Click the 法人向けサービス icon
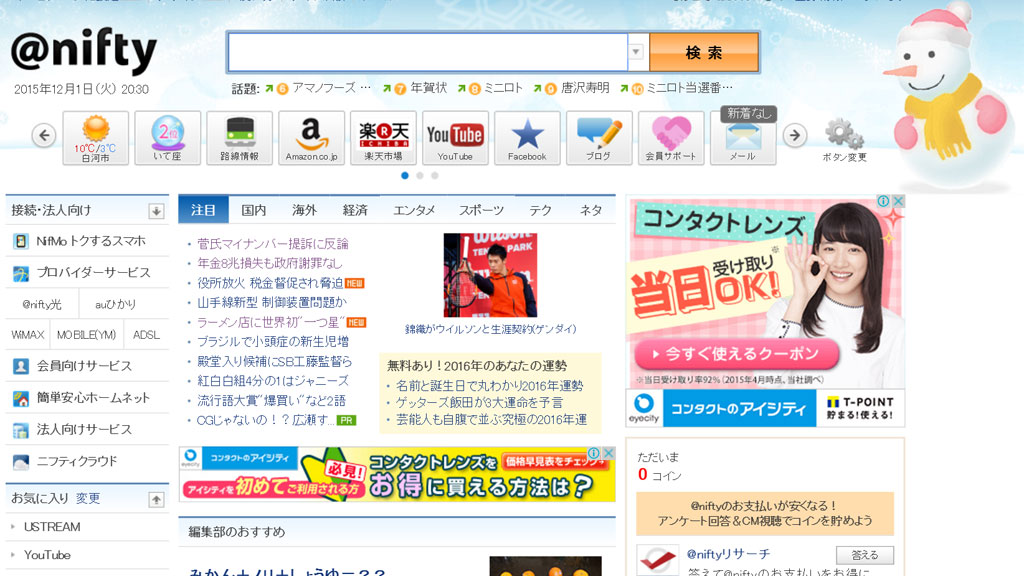The width and height of the screenshot is (1024, 576). 21,430
